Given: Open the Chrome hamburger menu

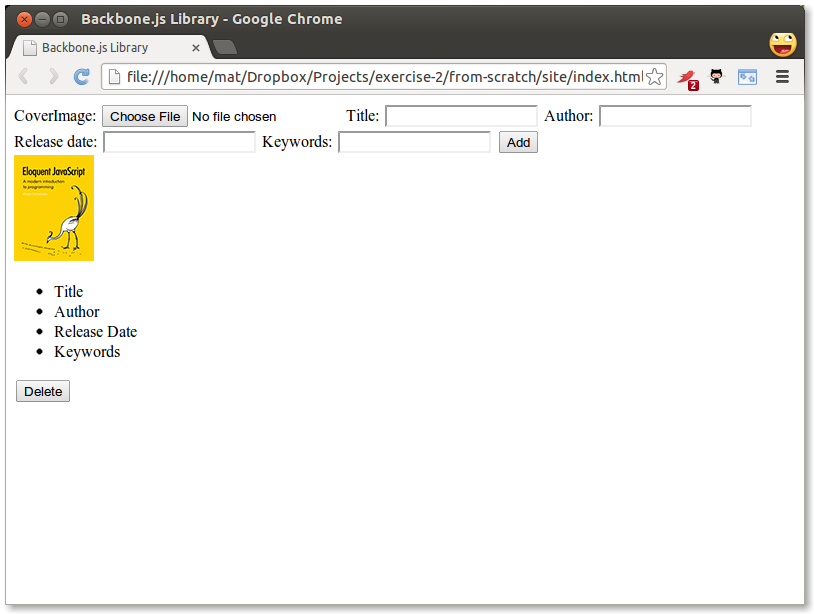Looking at the screenshot, I should (783, 77).
